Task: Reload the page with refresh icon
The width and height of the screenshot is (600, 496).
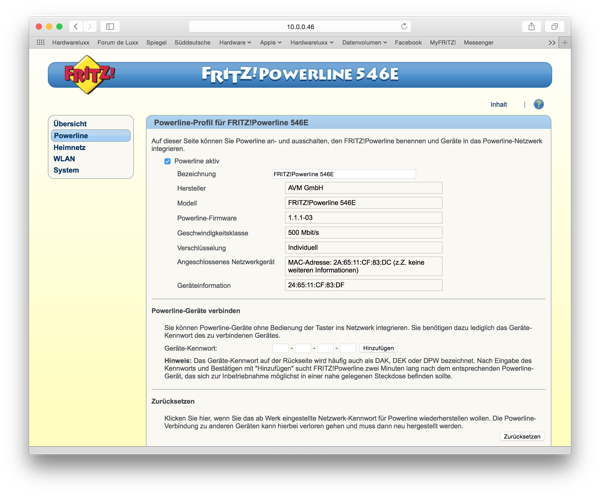Action: click(x=404, y=26)
